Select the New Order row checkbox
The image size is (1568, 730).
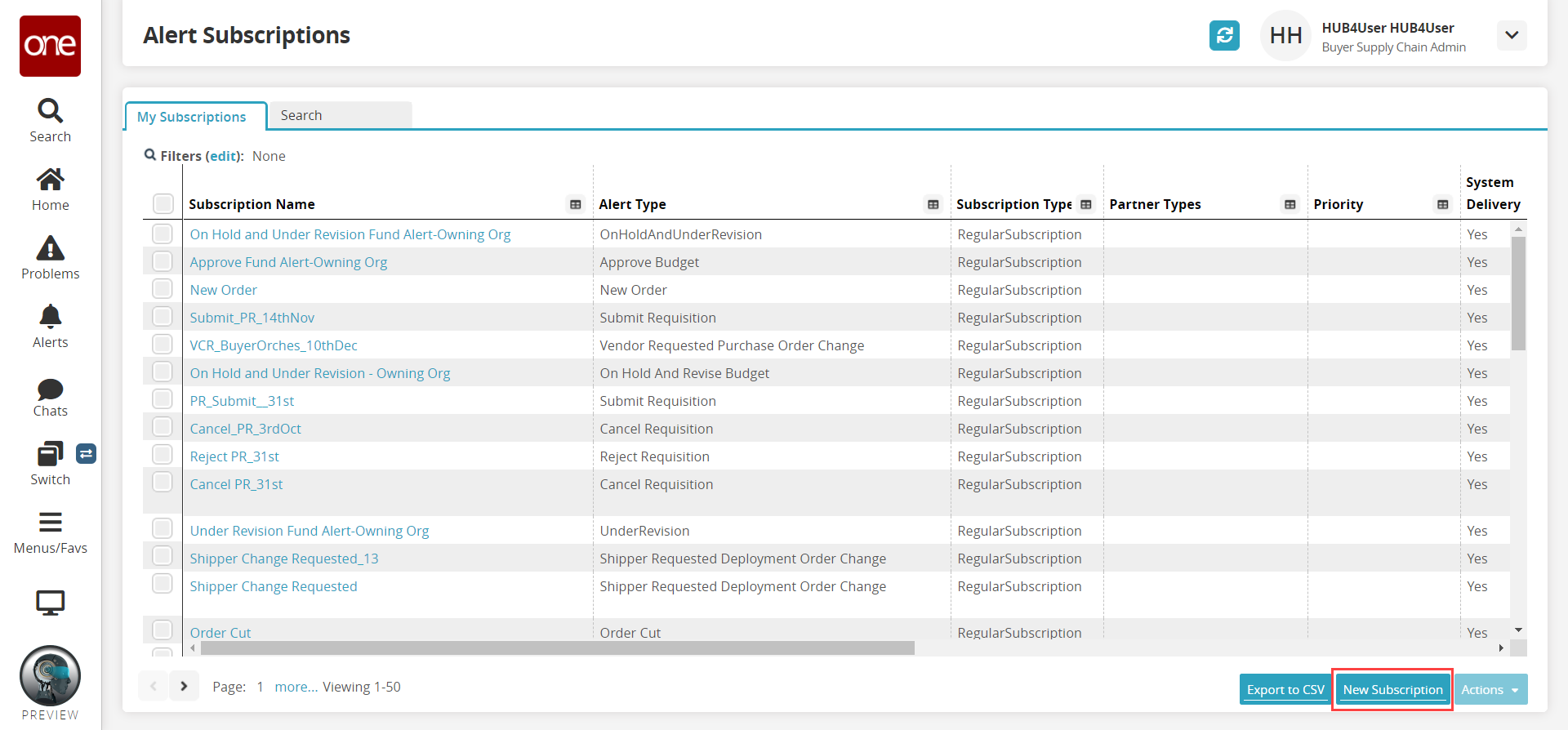click(x=163, y=289)
